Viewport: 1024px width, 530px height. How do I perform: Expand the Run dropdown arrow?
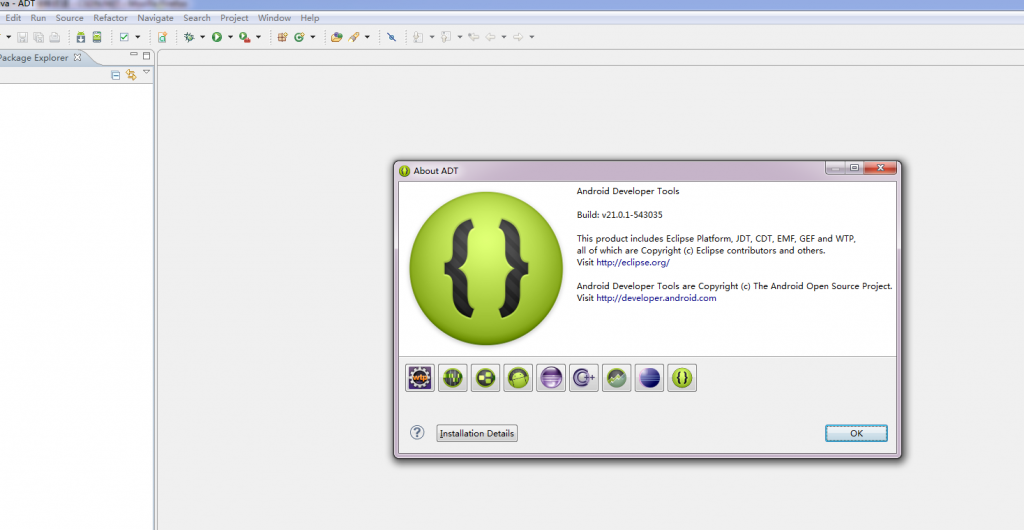(x=230, y=37)
